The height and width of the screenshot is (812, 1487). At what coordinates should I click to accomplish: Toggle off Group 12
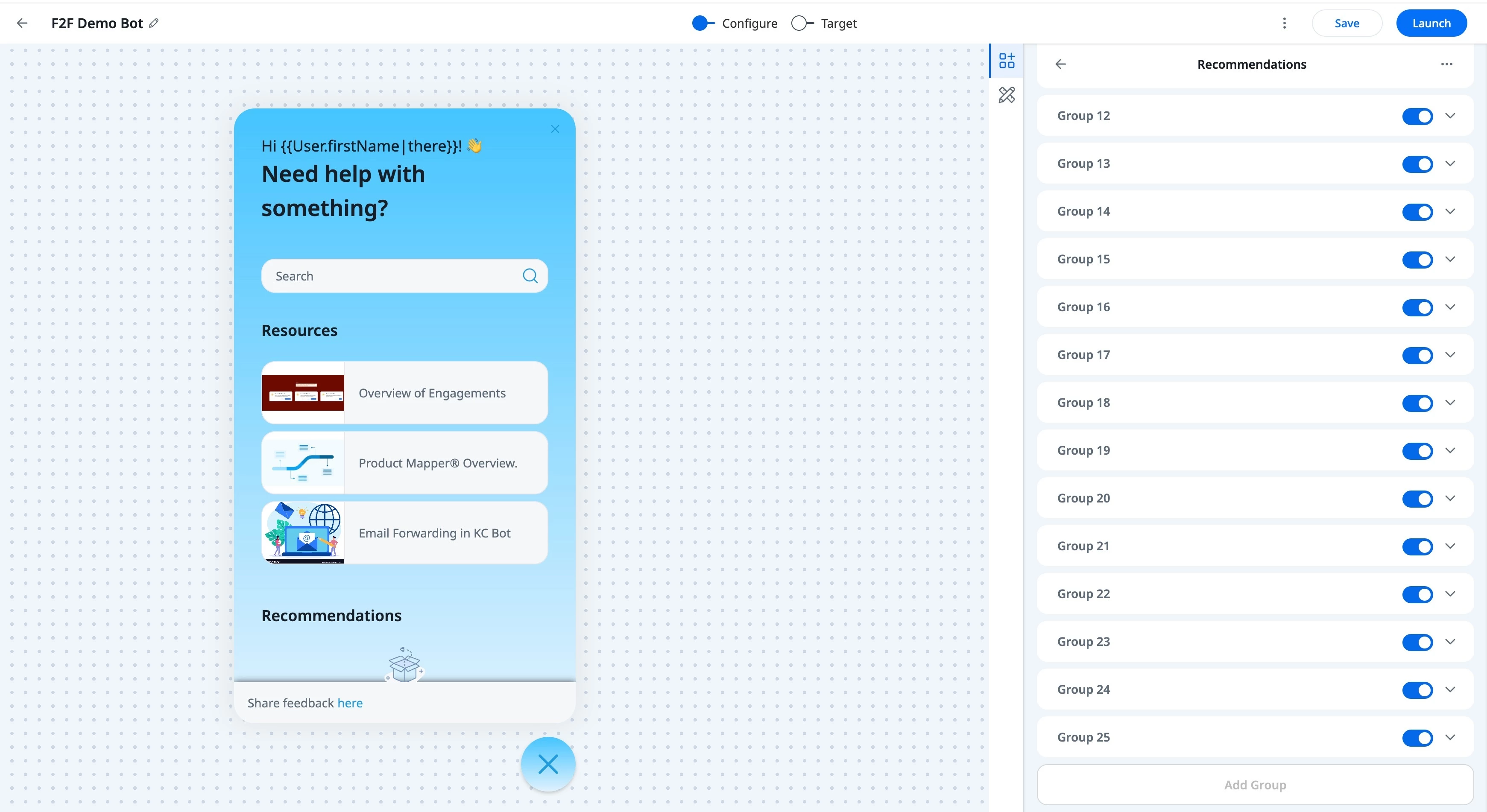tap(1418, 116)
